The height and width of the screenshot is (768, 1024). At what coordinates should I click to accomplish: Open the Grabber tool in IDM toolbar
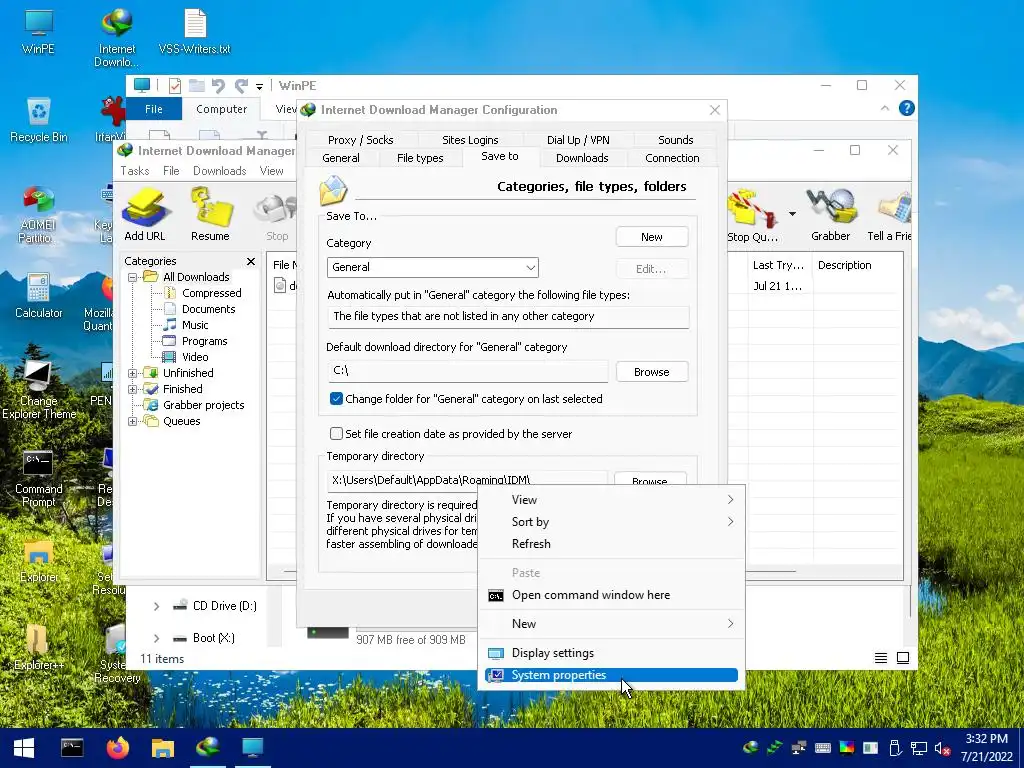coord(831,214)
